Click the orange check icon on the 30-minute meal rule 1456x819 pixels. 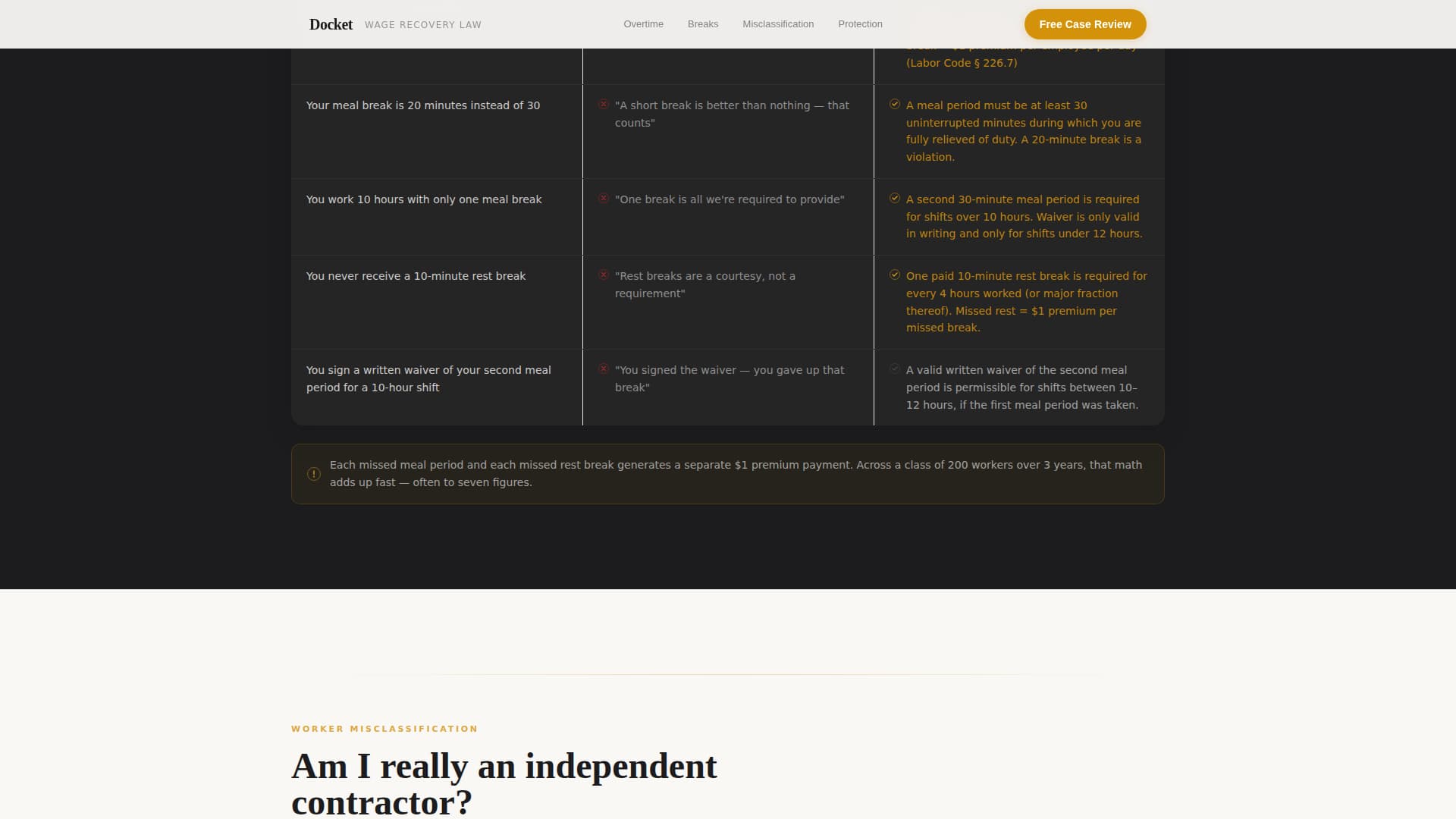(895, 105)
